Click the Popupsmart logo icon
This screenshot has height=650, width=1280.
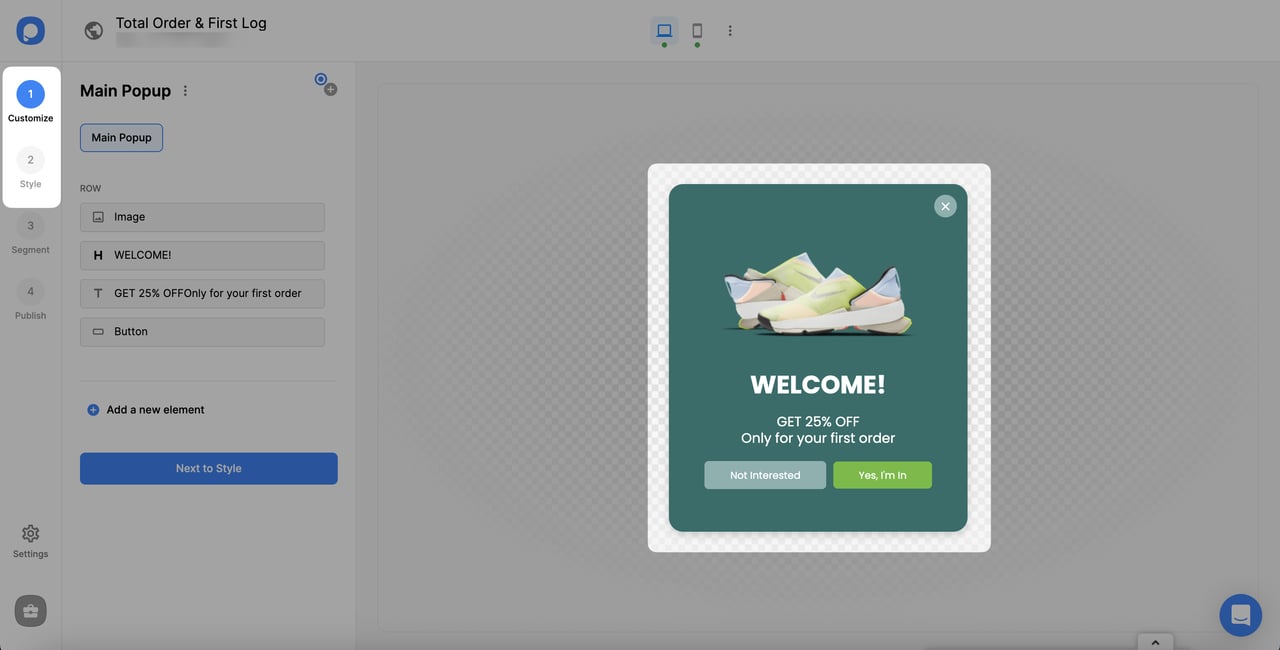pos(30,30)
